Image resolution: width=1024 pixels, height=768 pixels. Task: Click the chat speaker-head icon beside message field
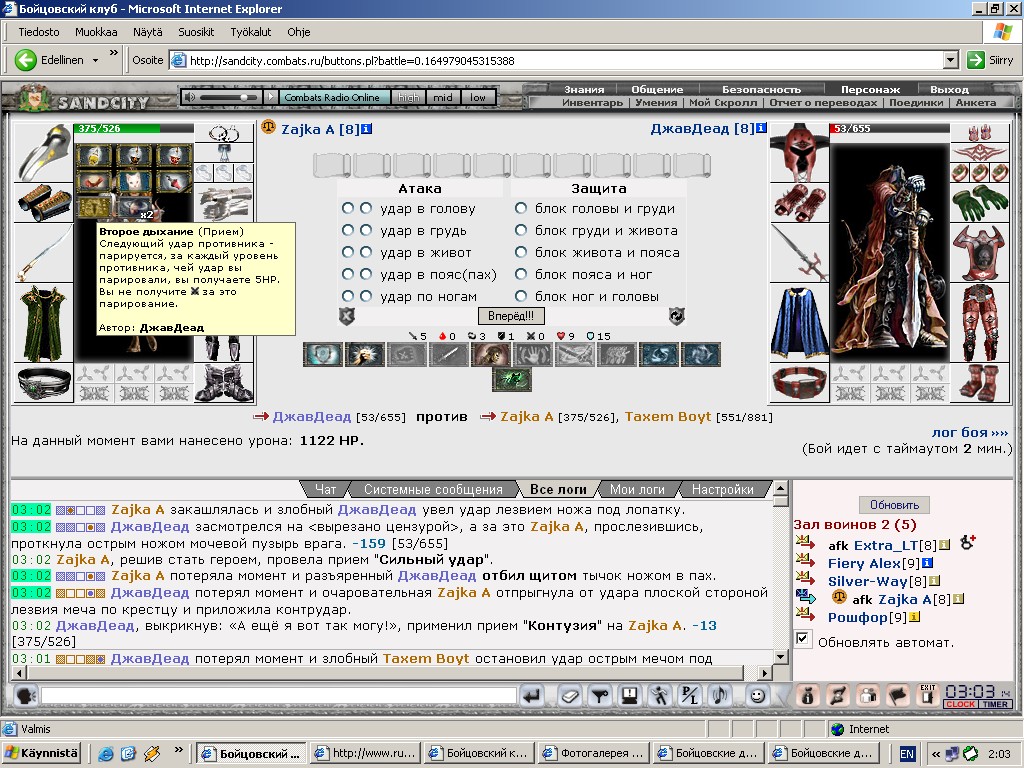click(x=25, y=696)
